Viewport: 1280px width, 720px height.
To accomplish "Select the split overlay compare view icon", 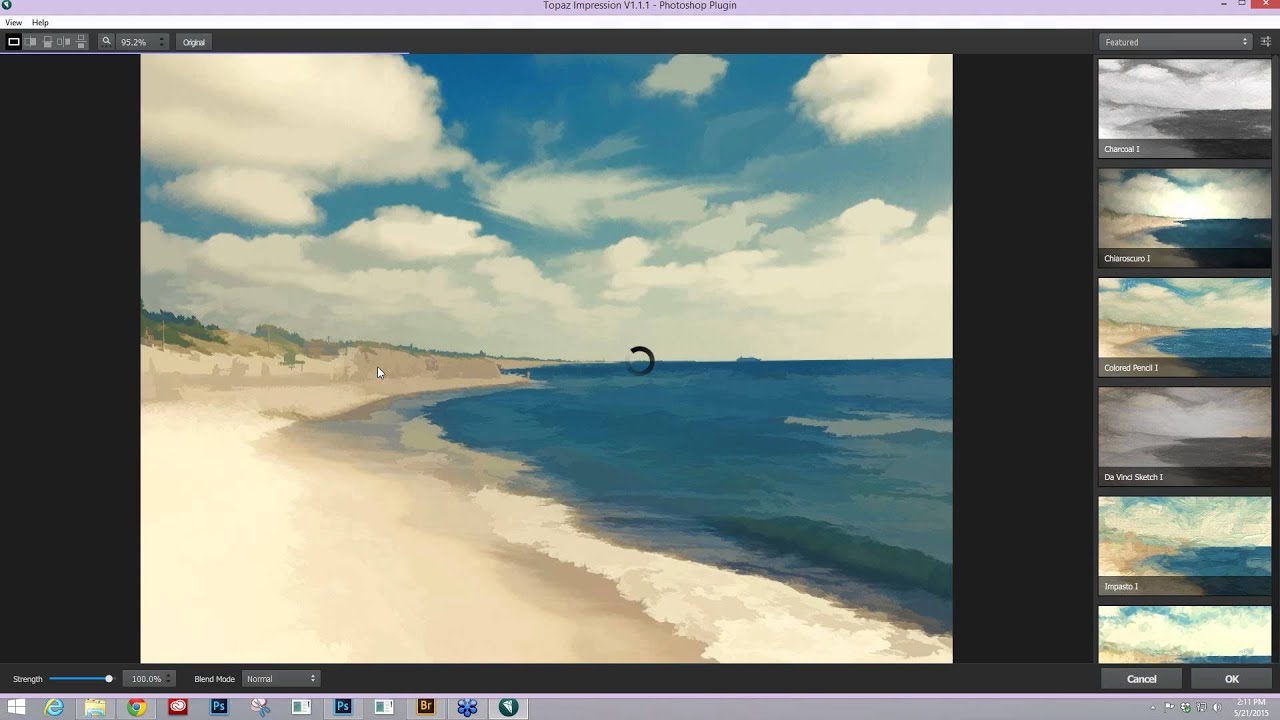I will coord(31,42).
